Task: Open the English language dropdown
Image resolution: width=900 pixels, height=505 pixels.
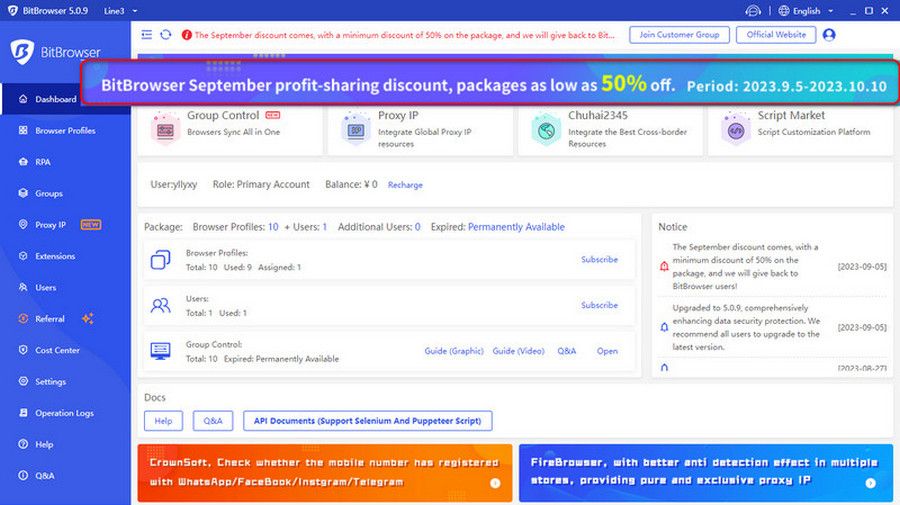Action: (806, 11)
